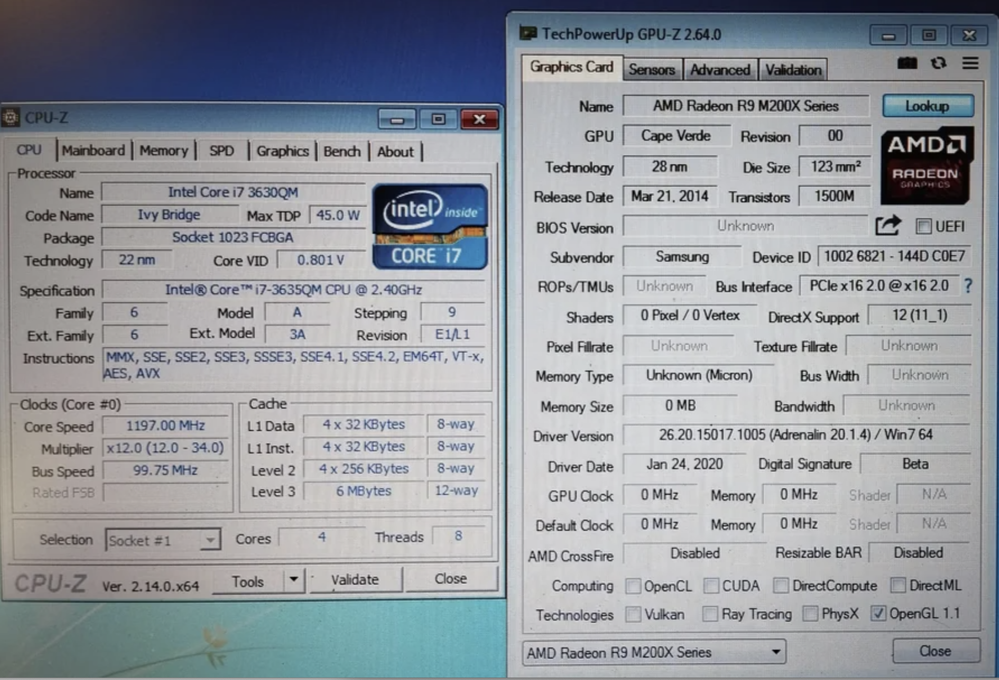
Task: Minimize the GPU-Z window
Action: (x=889, y=36)
